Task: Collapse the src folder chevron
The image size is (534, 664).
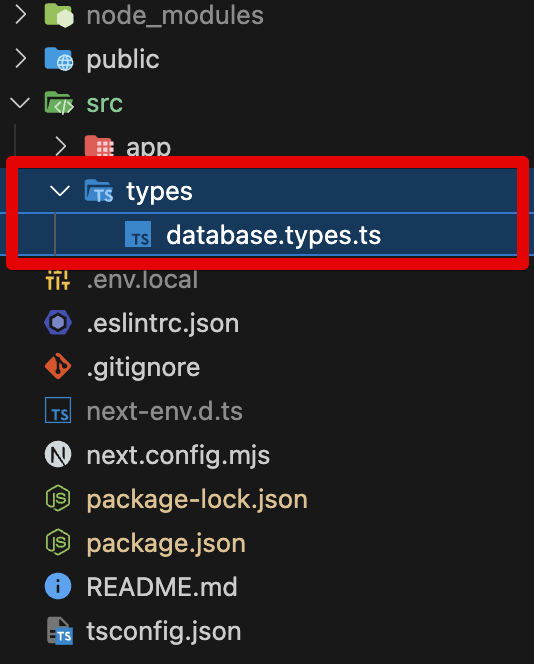Action: (20, 103)
